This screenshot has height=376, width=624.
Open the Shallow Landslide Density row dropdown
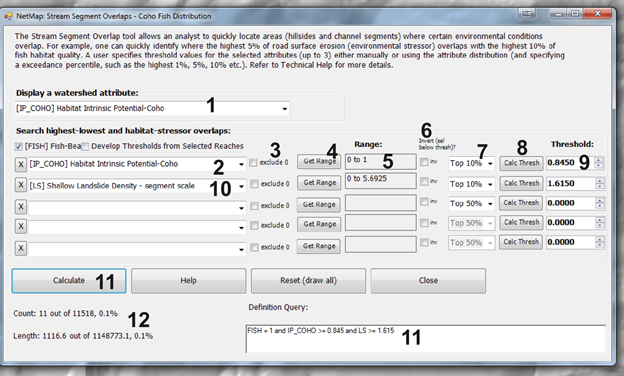[241, 186]
